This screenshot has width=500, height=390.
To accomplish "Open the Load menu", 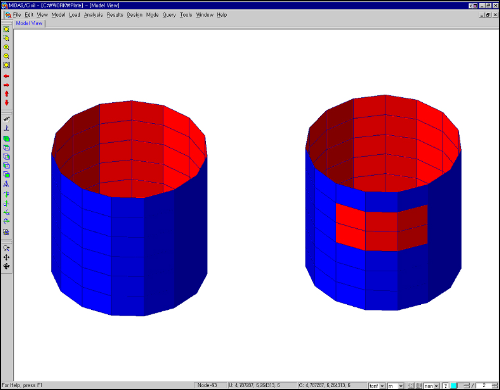I will pos(75,15).
